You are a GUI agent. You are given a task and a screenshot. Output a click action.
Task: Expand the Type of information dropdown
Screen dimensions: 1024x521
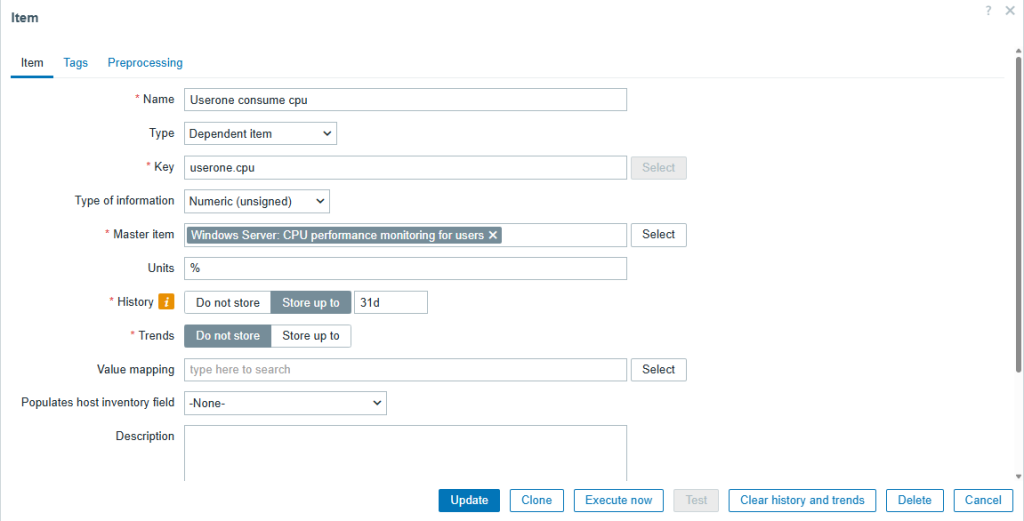click(257, 201)
